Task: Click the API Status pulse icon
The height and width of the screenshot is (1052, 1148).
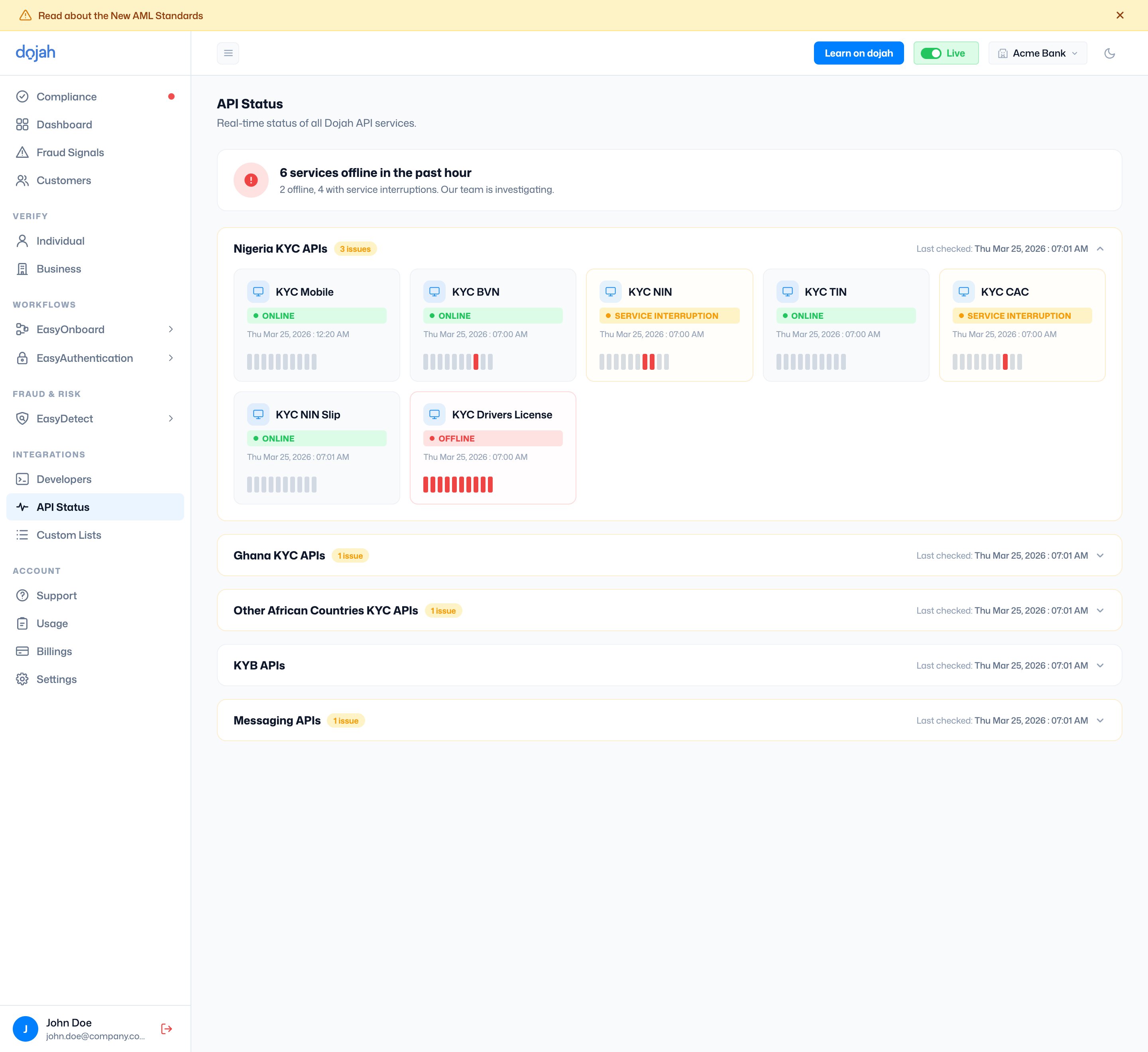Action: pyautogui.click(x=22, y=507)
